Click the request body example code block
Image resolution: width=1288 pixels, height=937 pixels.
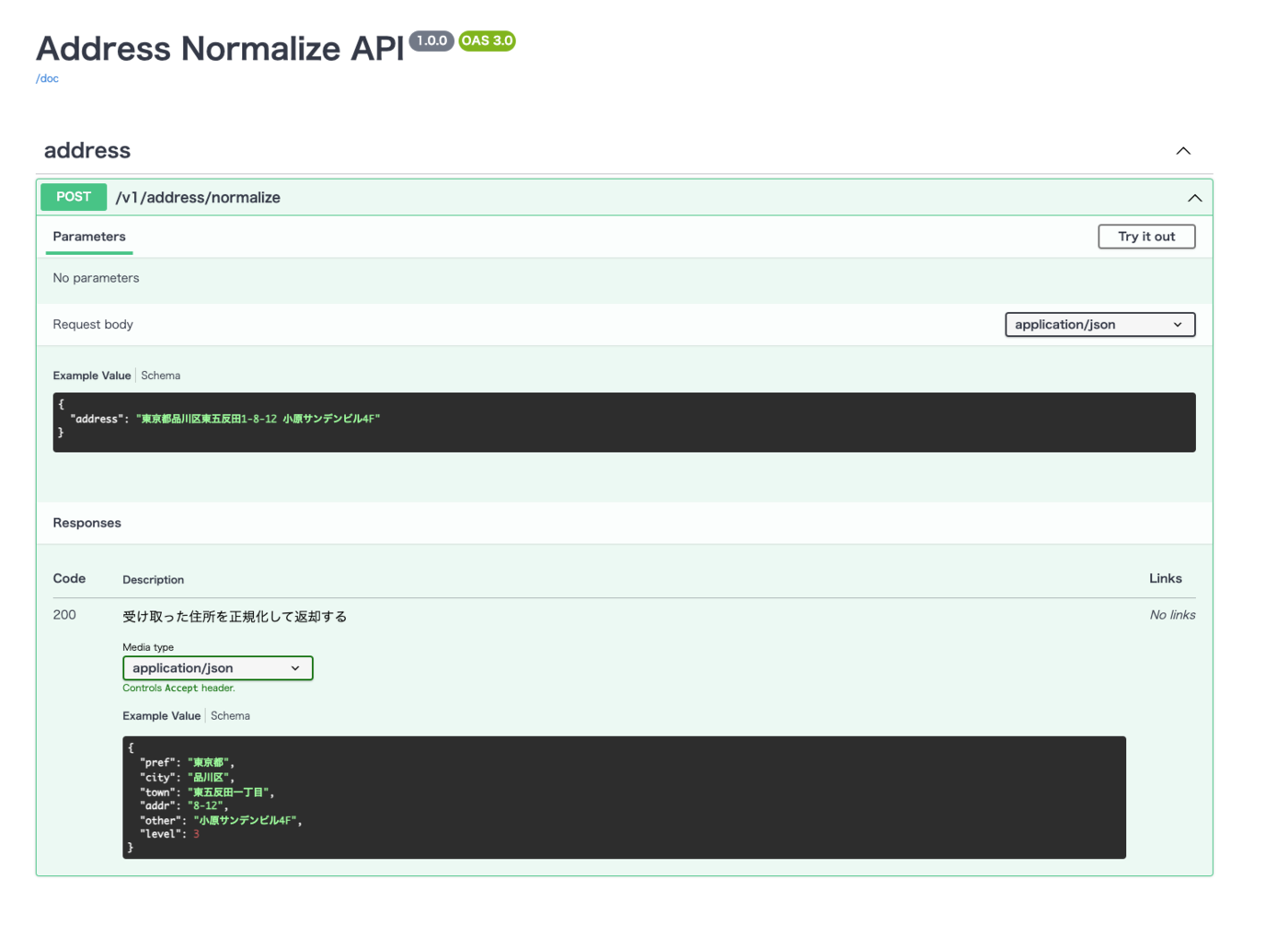tap(624, 422)
